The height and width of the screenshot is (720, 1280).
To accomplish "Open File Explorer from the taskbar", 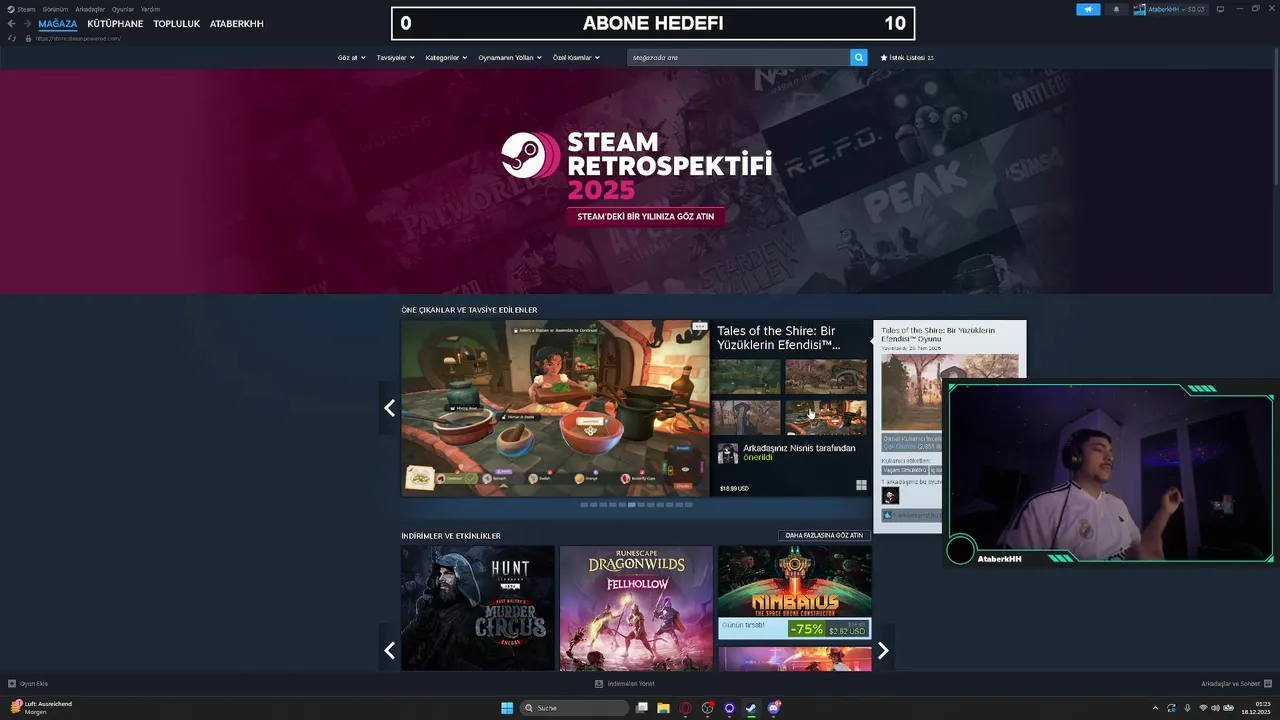I will 663,708.
